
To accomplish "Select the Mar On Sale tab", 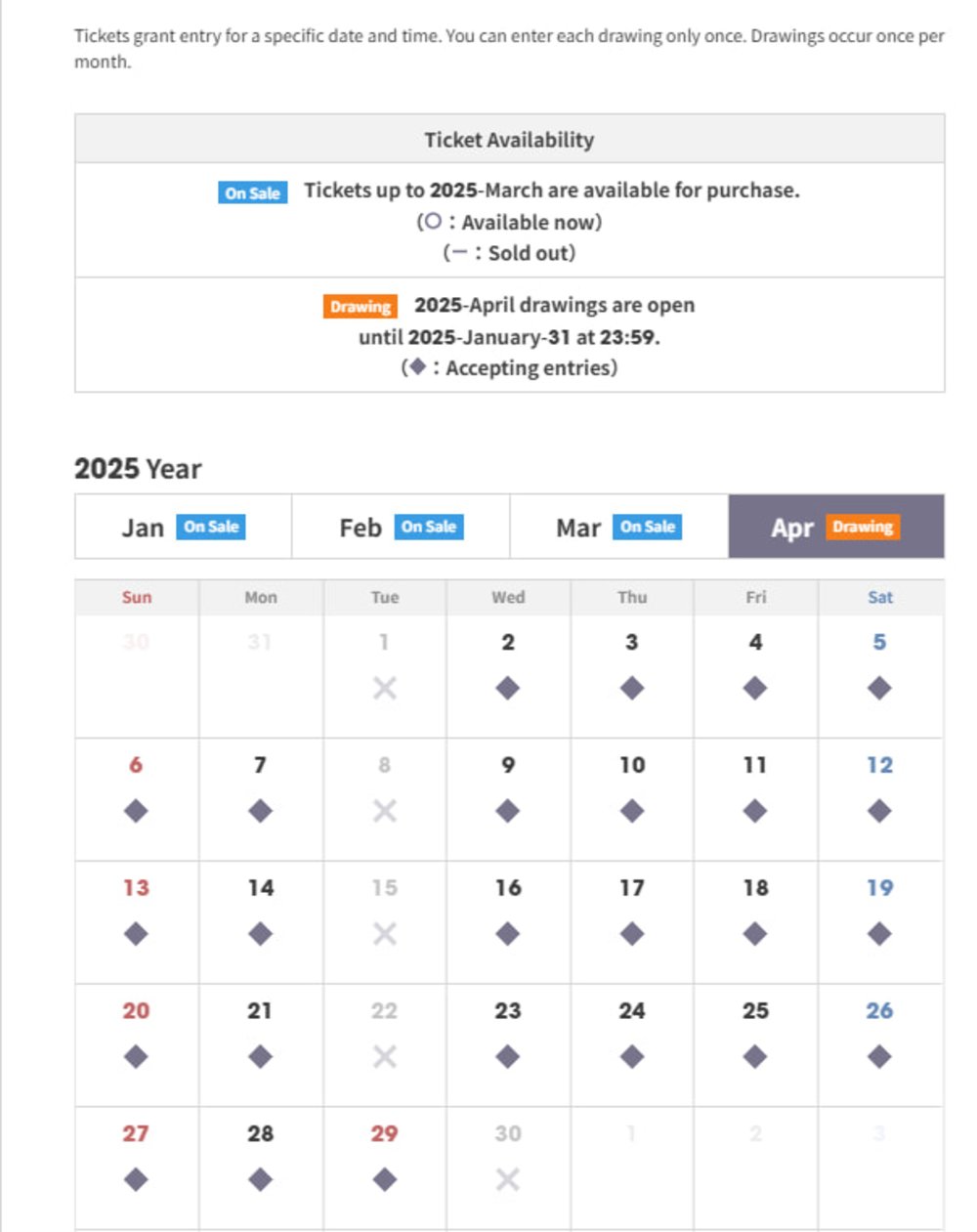I will [x=618, y=528].
